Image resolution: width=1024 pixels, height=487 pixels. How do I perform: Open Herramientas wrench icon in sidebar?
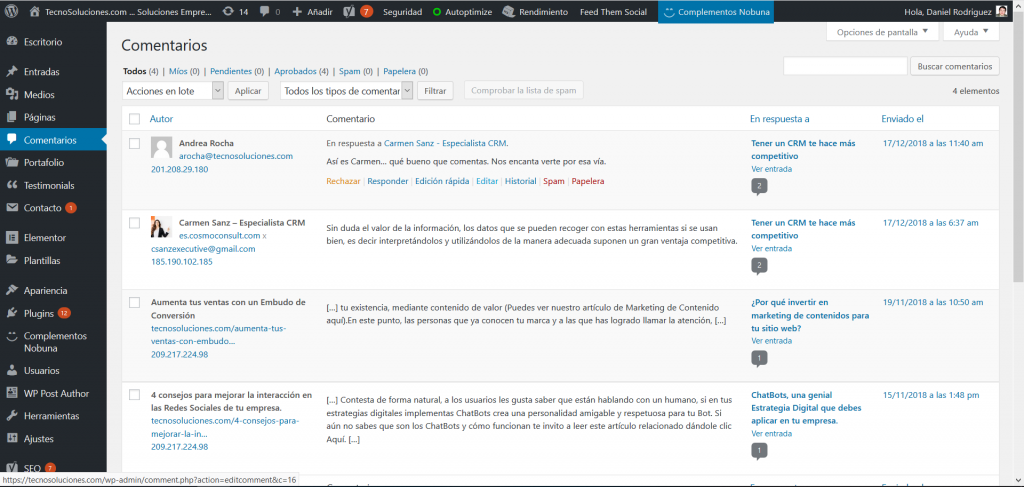(11, 416)
